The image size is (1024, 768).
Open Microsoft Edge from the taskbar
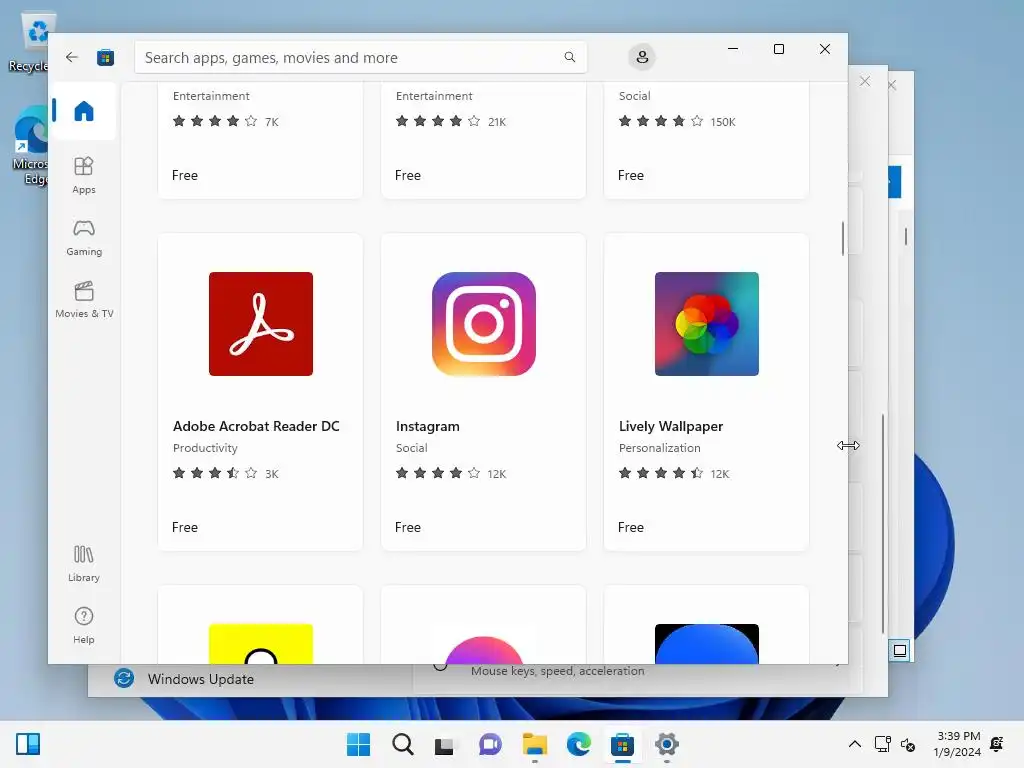click(579, 744)
